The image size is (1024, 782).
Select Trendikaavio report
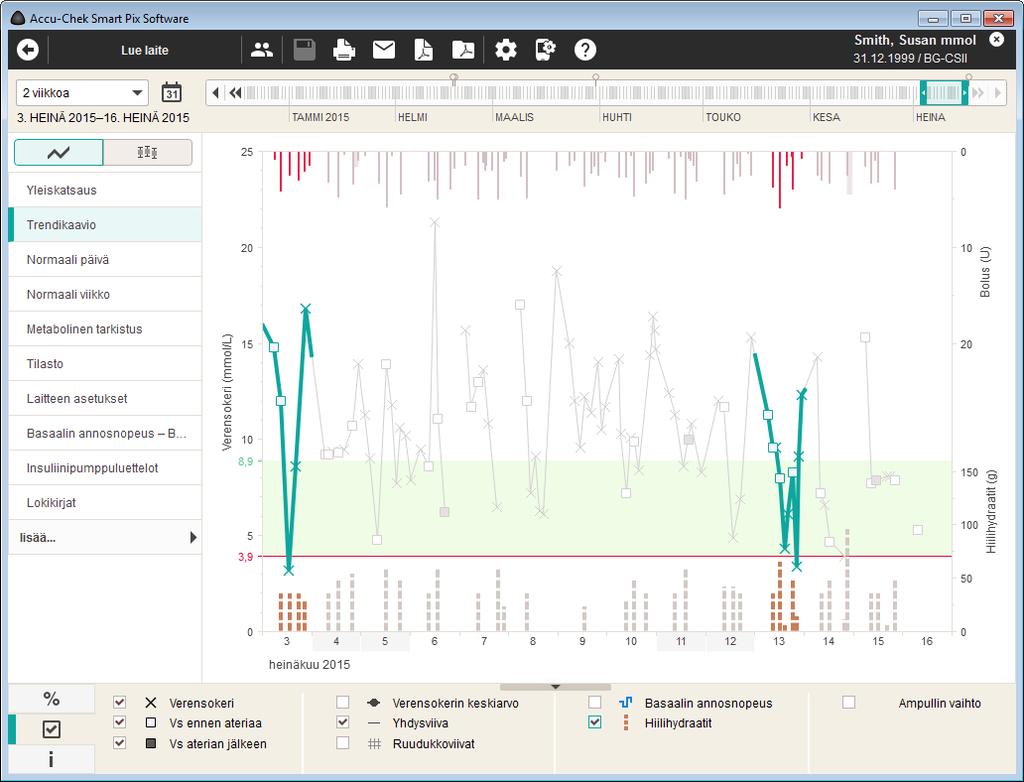click(x=104, y=225)
